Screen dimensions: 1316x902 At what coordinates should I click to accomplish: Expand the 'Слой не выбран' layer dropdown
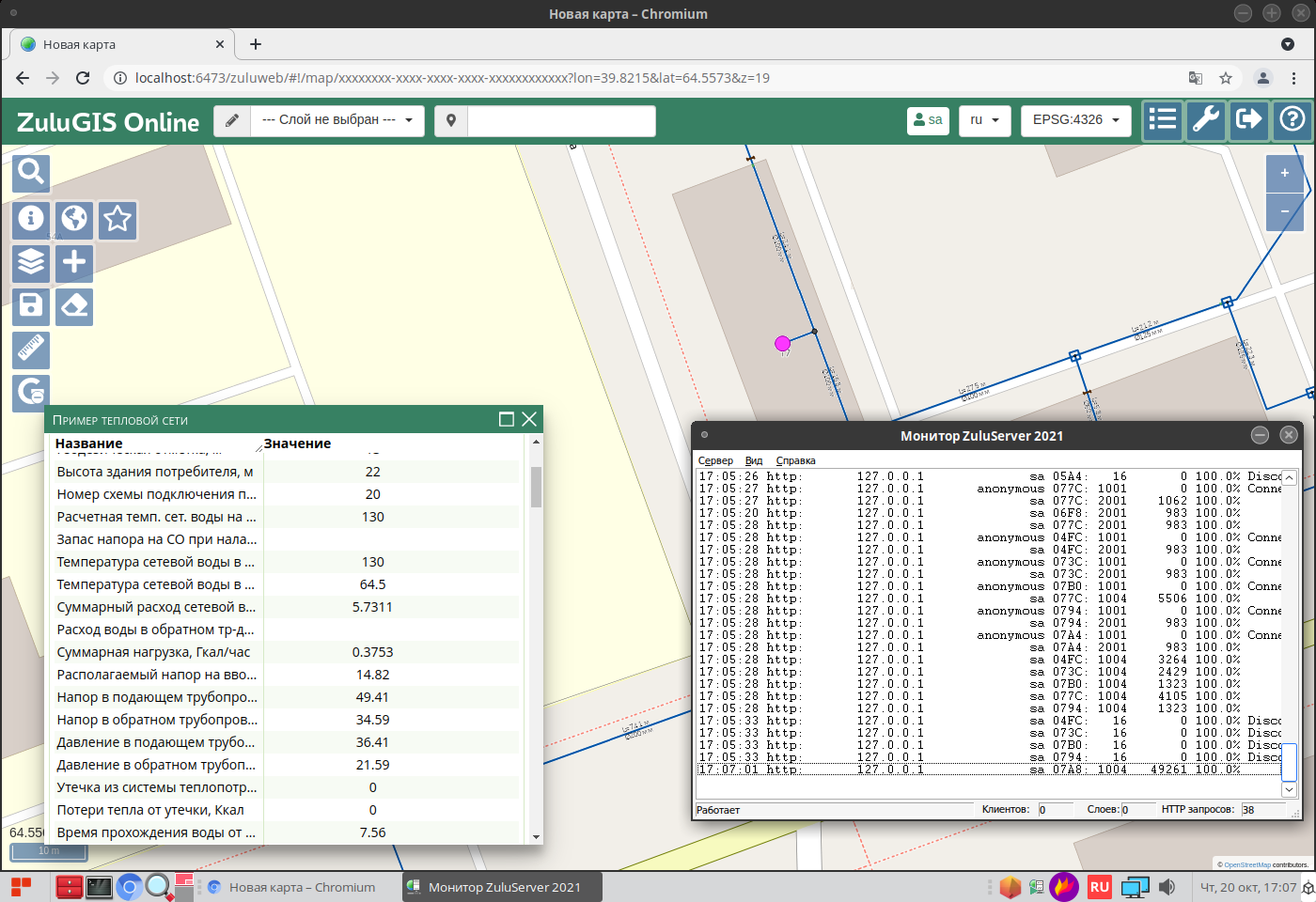pyautogui.click(x=337, y=120)
